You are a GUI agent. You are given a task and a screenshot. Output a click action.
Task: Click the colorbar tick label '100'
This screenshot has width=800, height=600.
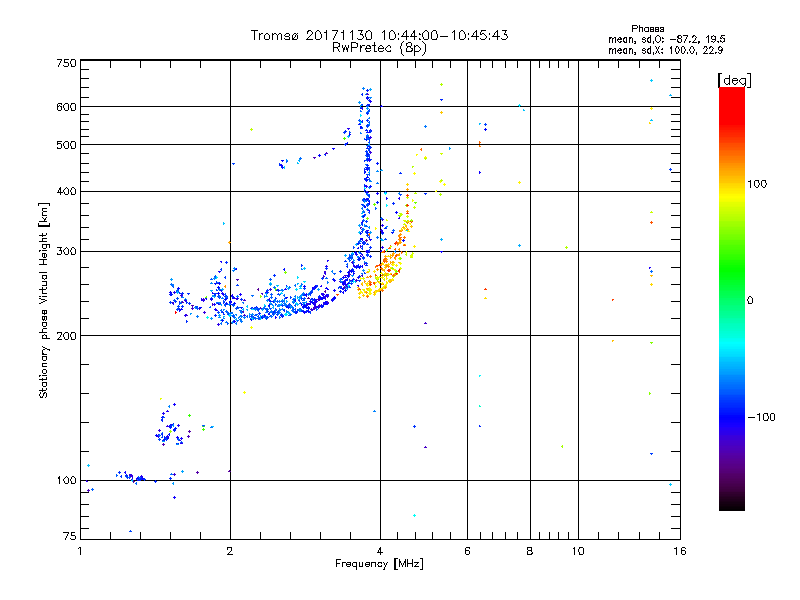pos(757,184)
